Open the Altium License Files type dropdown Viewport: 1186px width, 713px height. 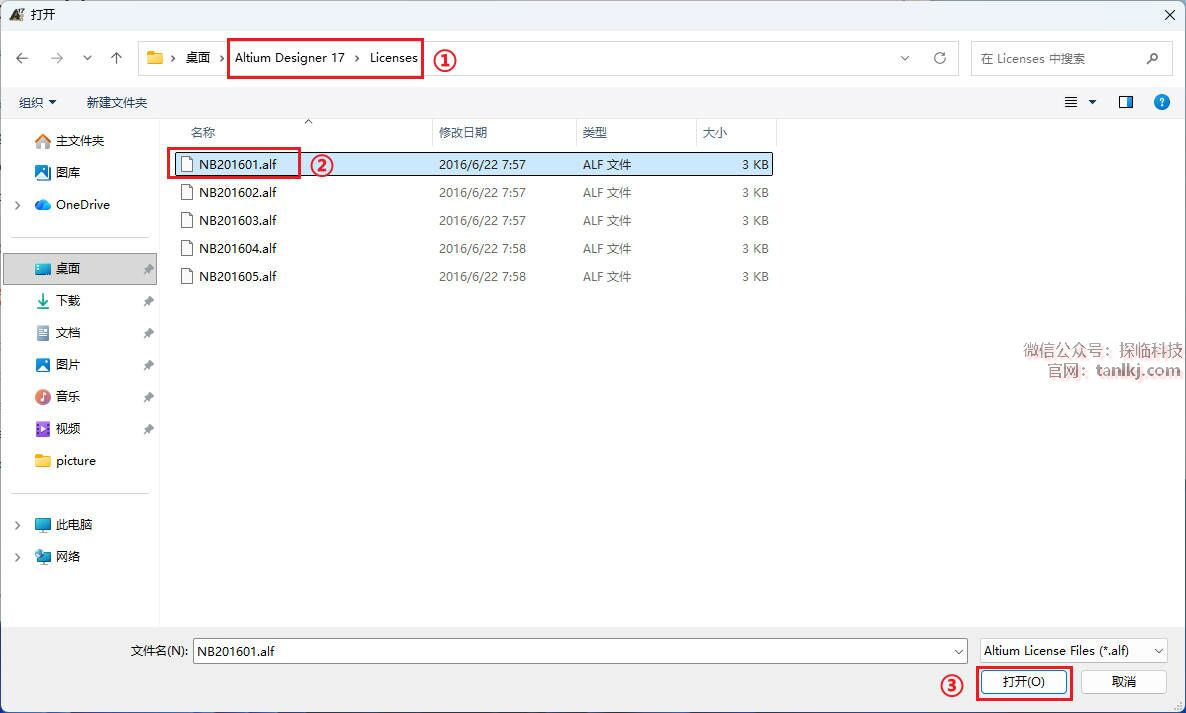tap(1073, 651)
